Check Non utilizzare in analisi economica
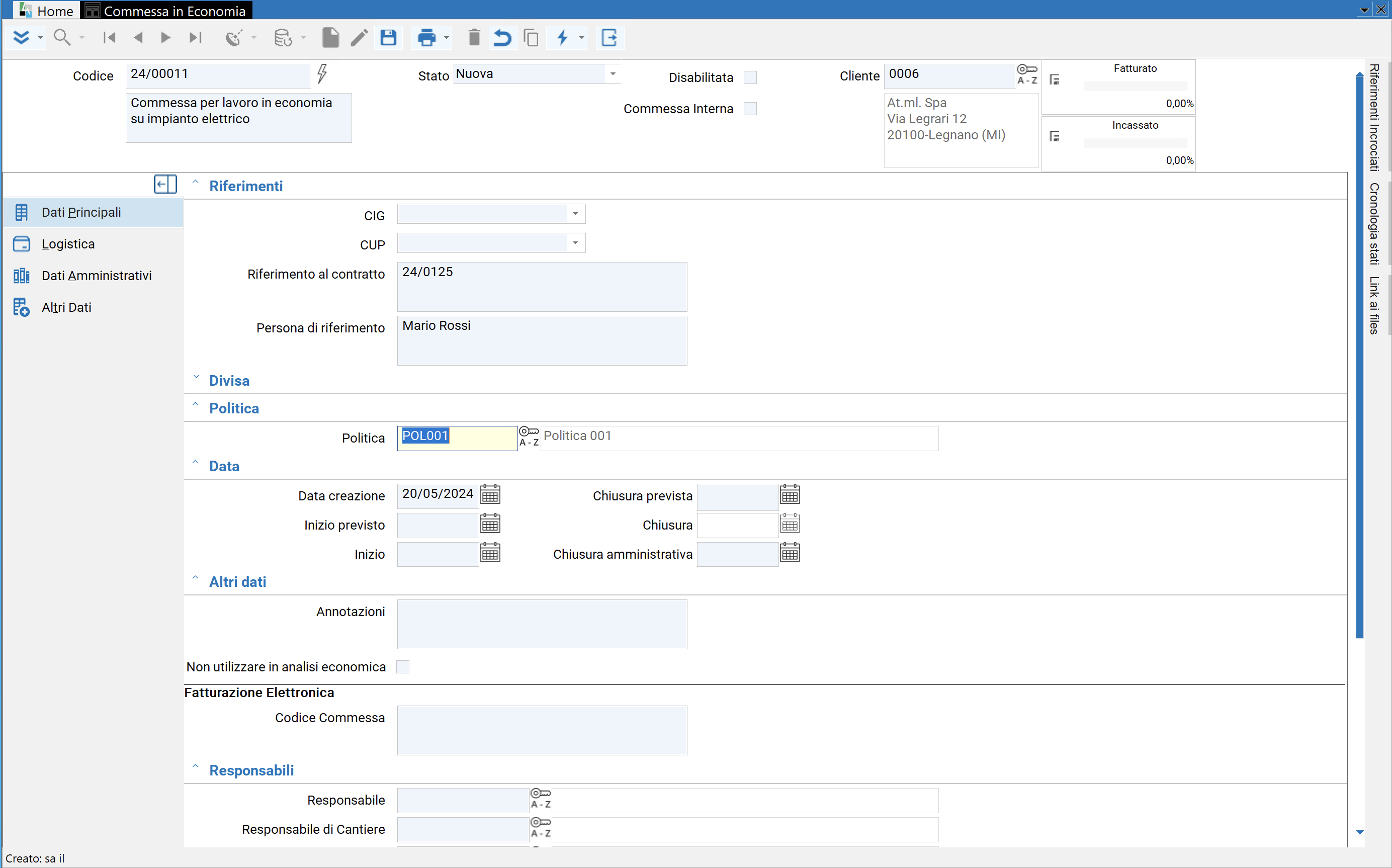Image resolution: width=1392 pixels, height=868 pixels. (x=403, y=666)
